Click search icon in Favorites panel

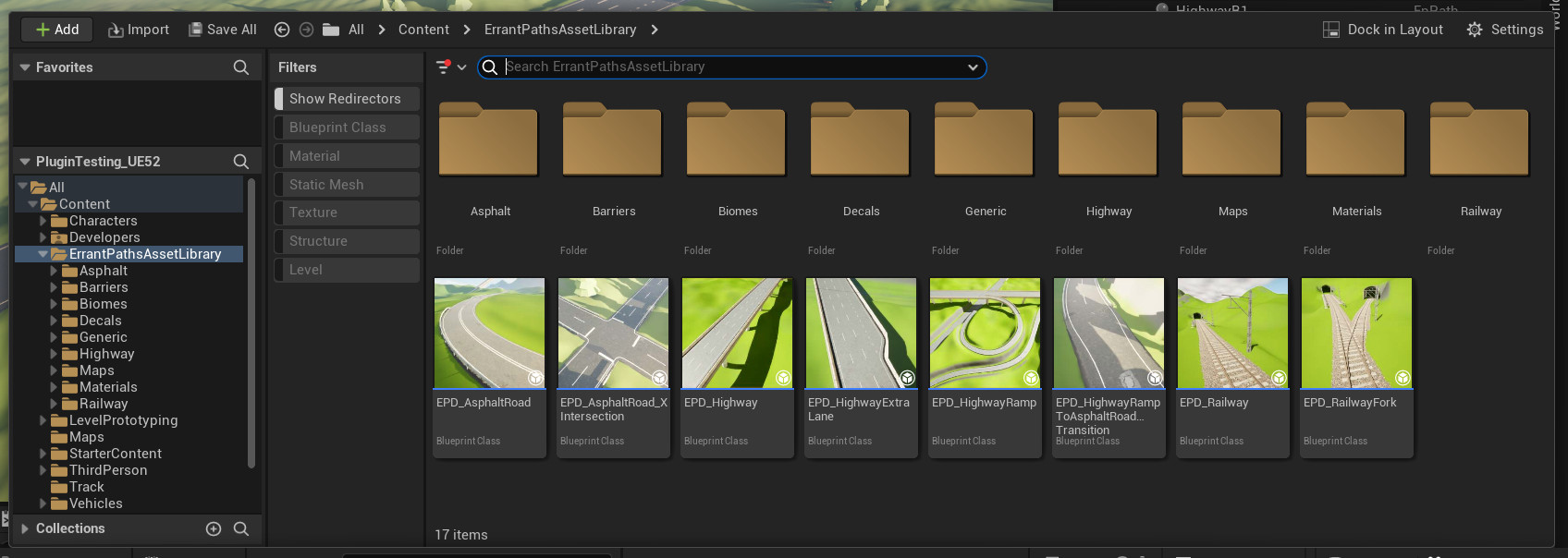241,67
